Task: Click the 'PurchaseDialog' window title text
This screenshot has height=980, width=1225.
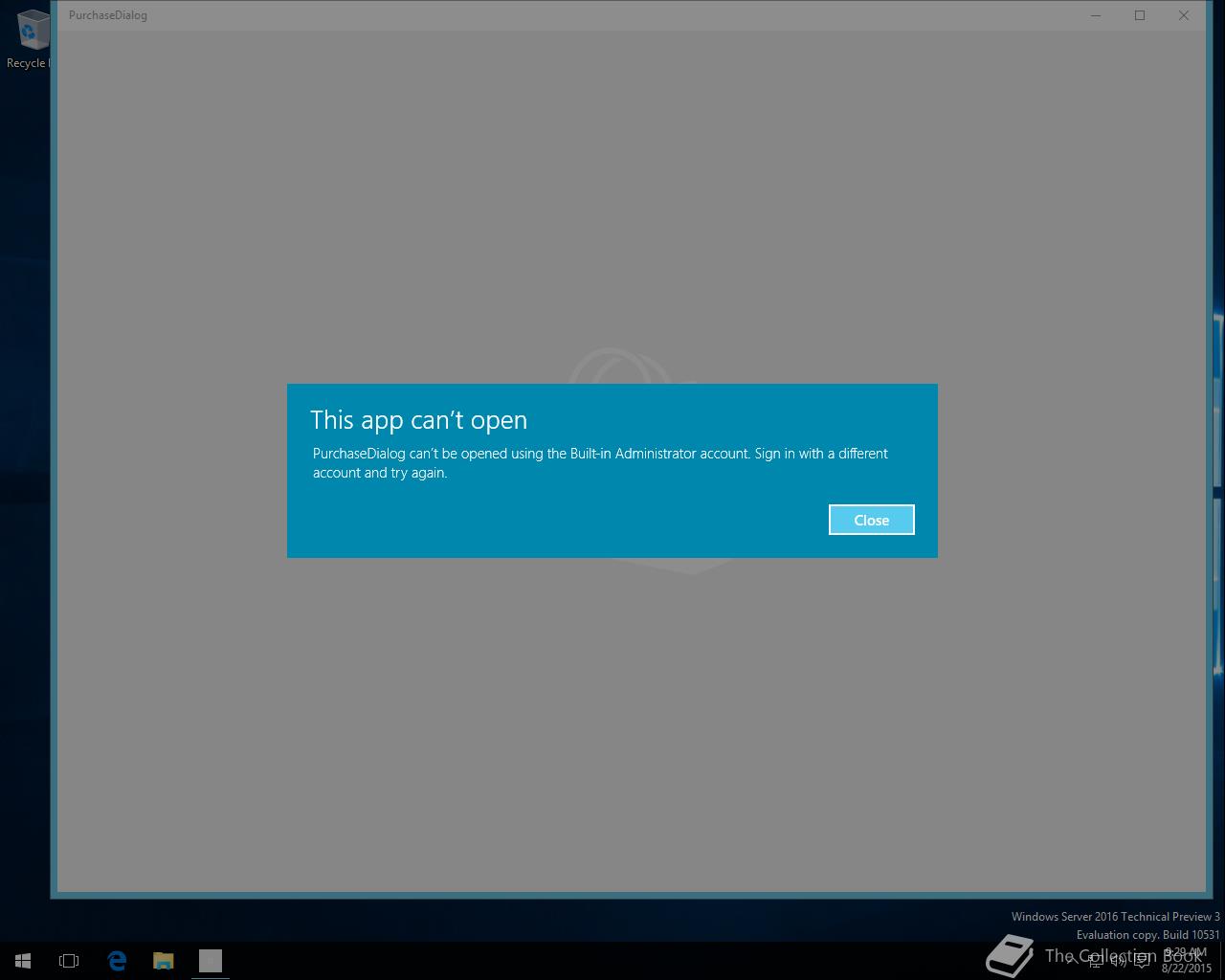Action: point(108,15)
